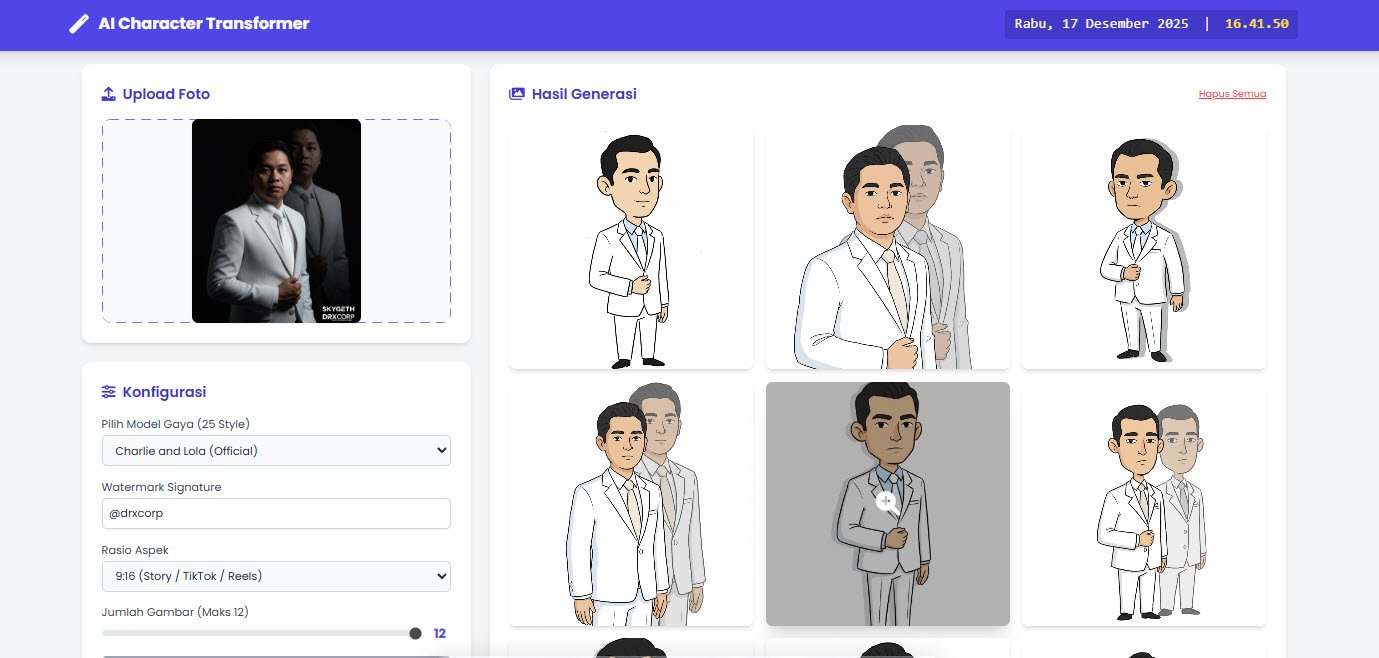Click the Upload Foto heading
The height and width of the screenshot is (658, 1379).
[166, 94]
